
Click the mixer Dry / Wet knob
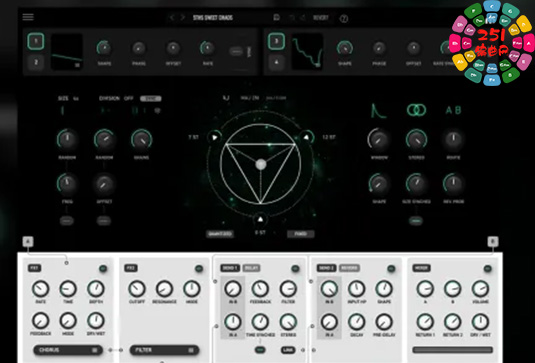[480, 322]
